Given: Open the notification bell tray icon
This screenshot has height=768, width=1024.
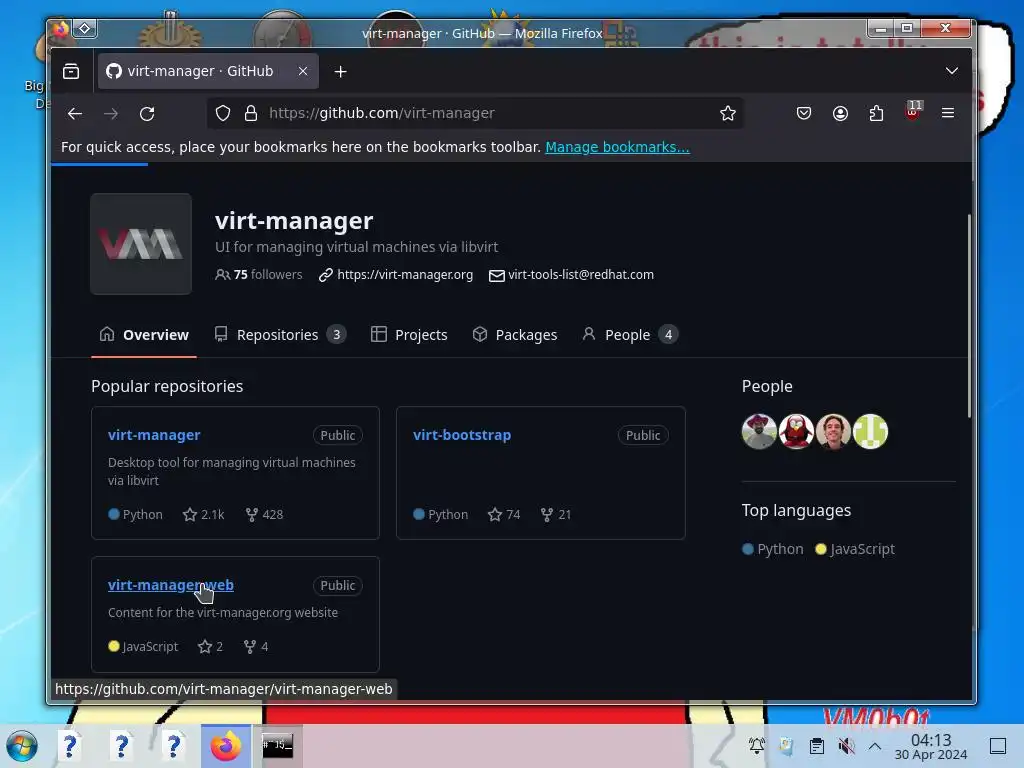Looking at the screenshot, I should pyautogui.click(x=757, y=746).
